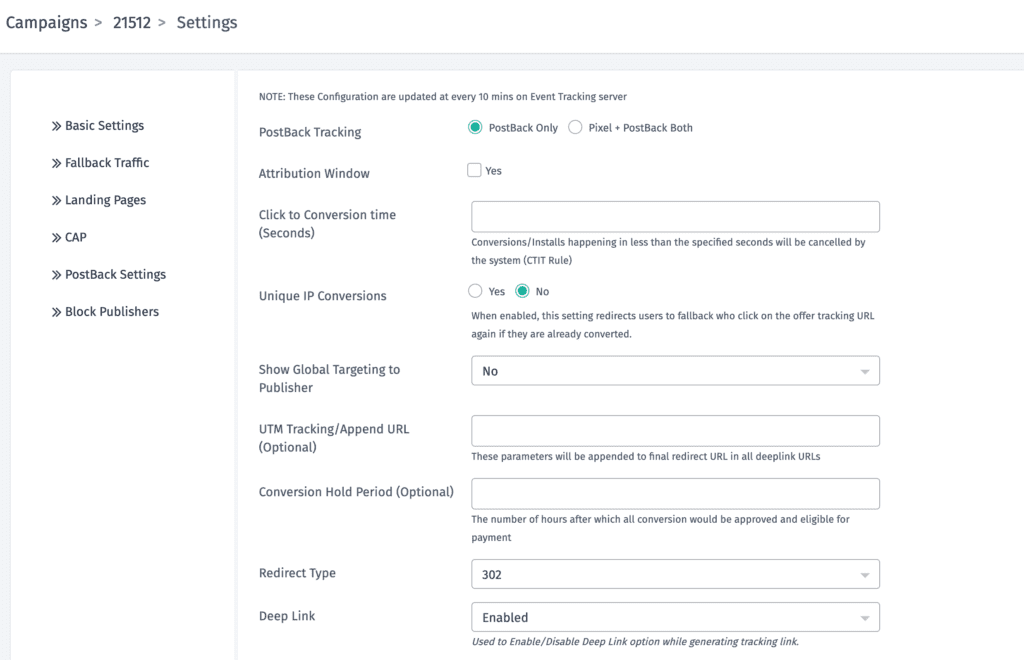Click the chevron icon beside Fallback Traffic
This screenshot has height=660, width=1024.
click(x=56, y=163)
